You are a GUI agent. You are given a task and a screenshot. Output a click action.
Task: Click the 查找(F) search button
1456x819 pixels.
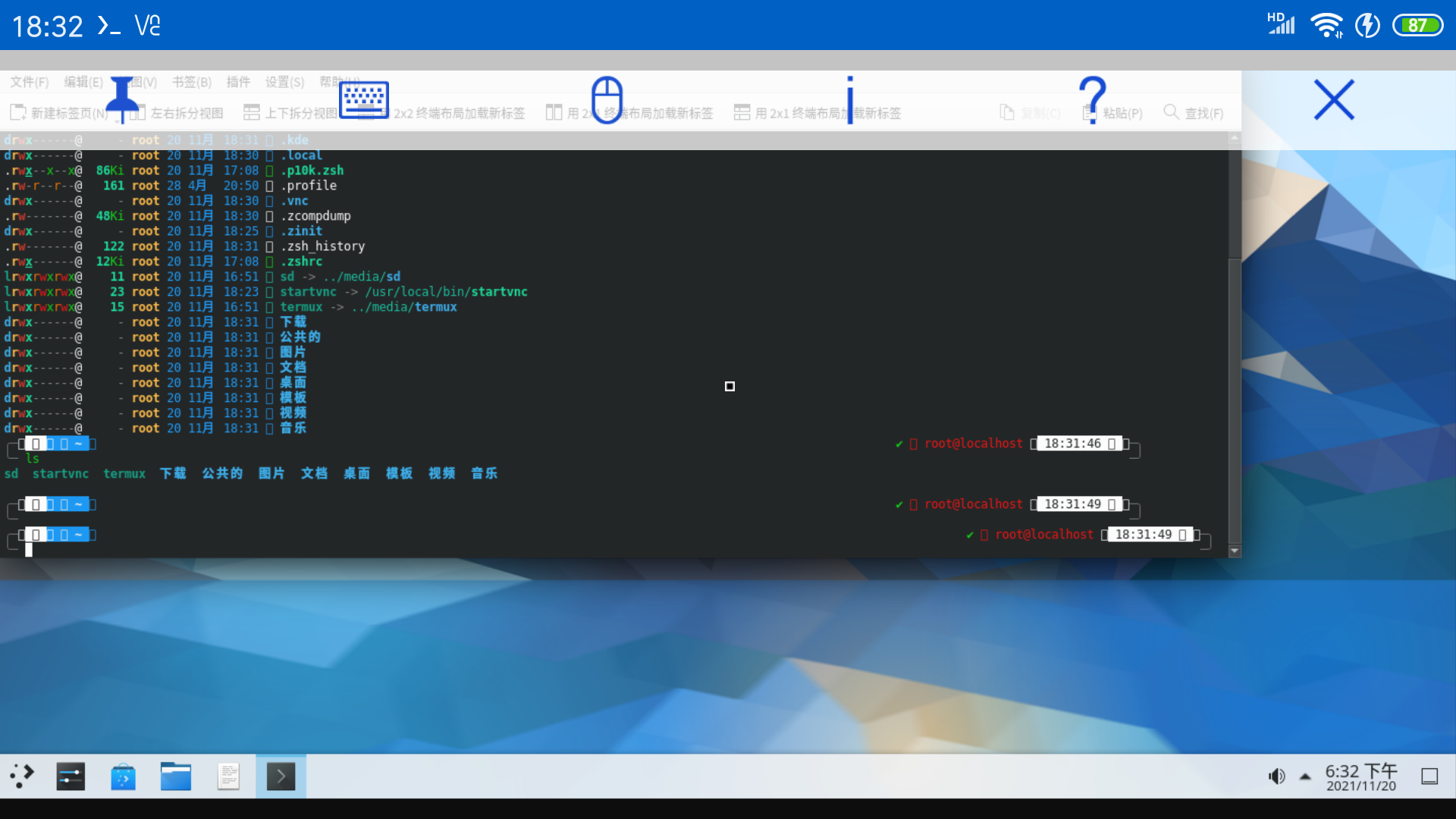pos(1194,113)
